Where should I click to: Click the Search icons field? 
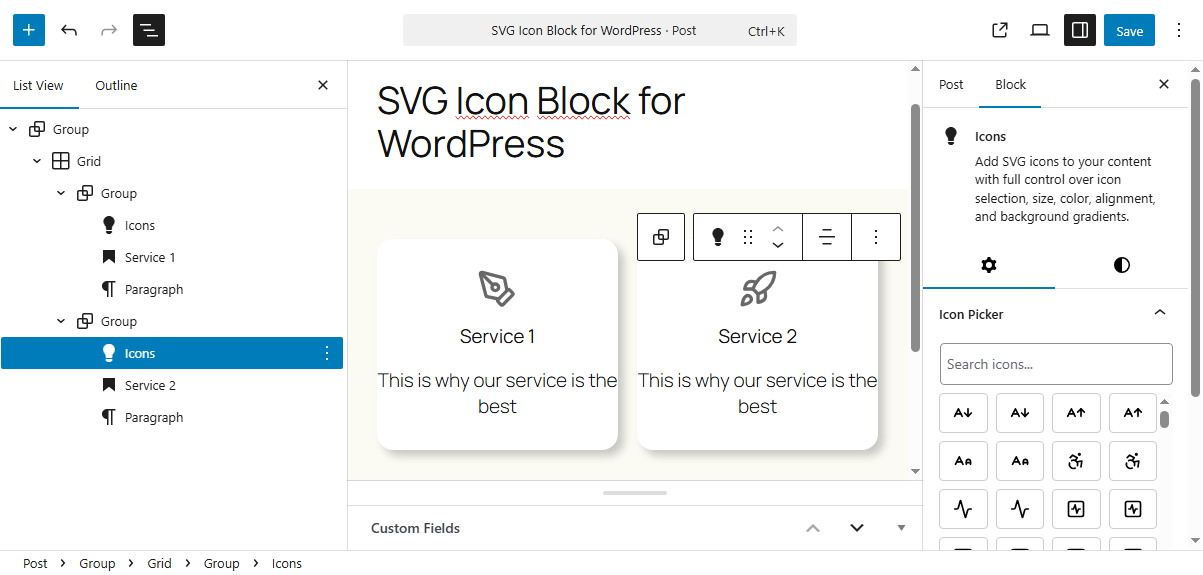(x=1056, y=364)
